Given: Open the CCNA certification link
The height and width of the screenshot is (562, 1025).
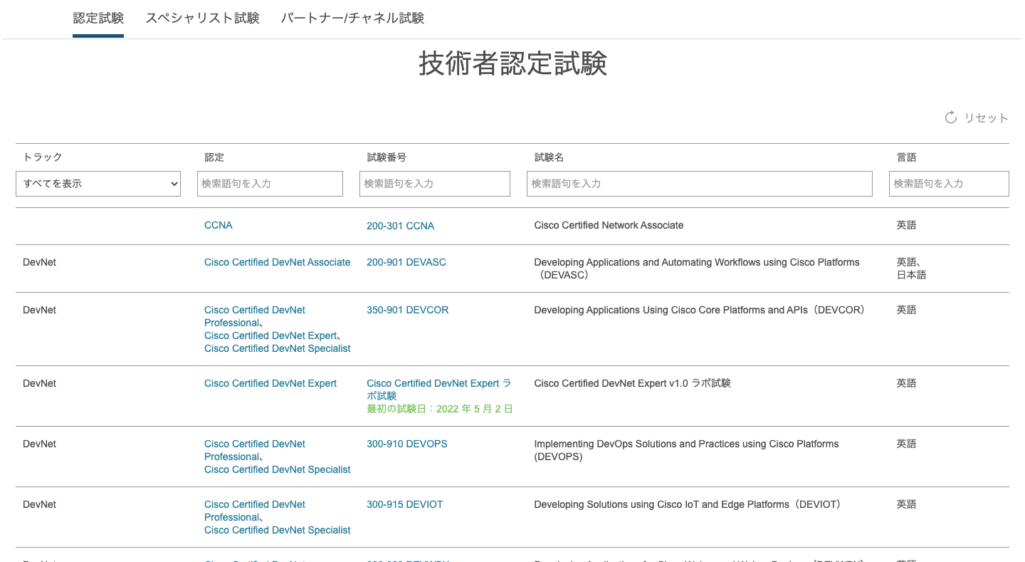Looking at the screenshot, I should 218,225.
